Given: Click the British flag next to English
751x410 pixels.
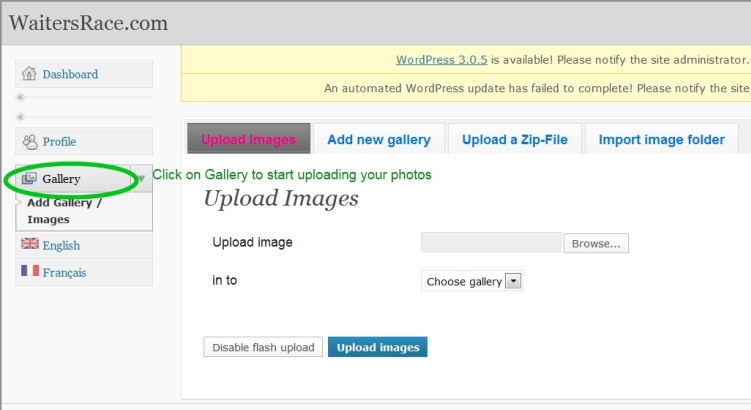Looking at the screenshot, I should click(x=29, y=244).
